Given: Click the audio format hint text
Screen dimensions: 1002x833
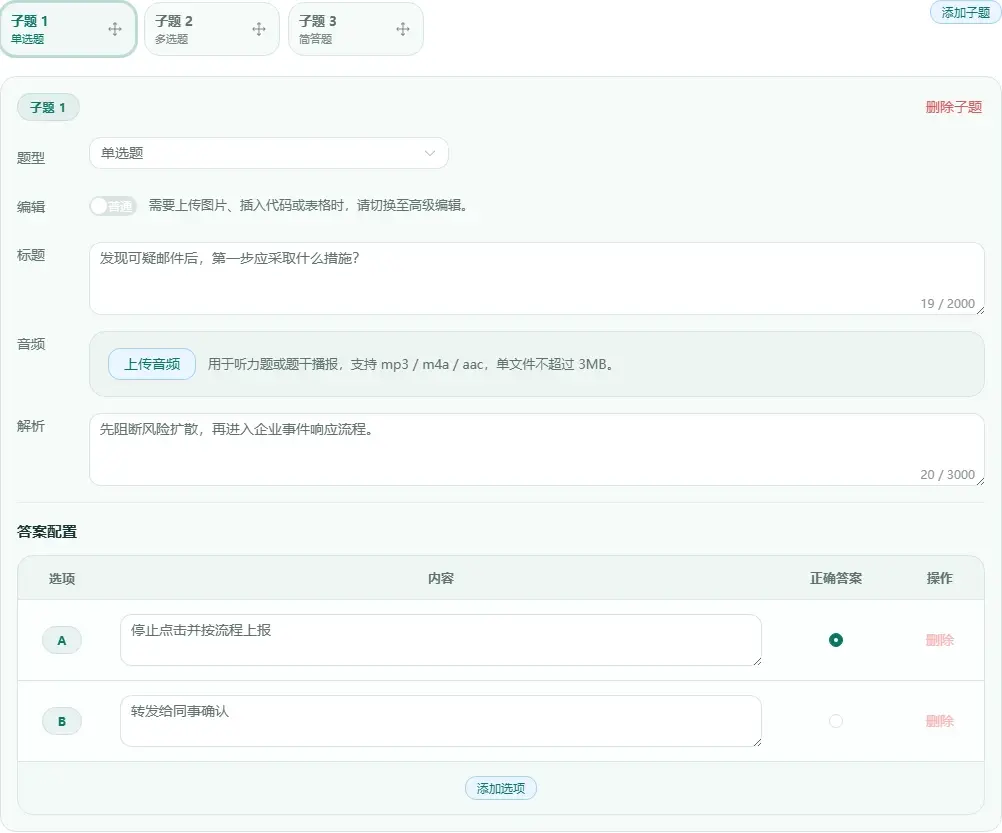Looking at the screenshot, I should coord(411,364).
